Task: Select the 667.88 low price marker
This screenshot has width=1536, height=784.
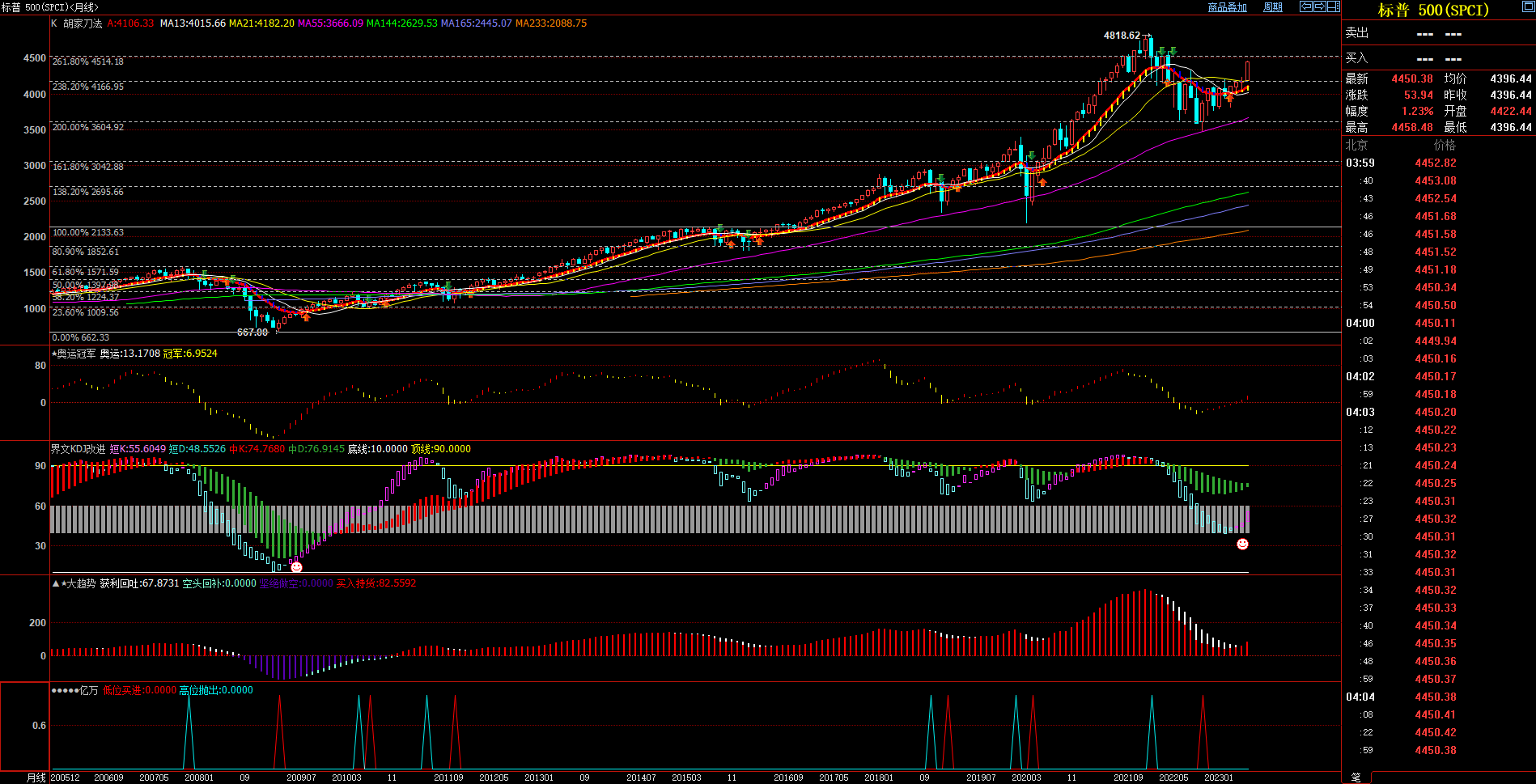Action: (x=252, y=333)
